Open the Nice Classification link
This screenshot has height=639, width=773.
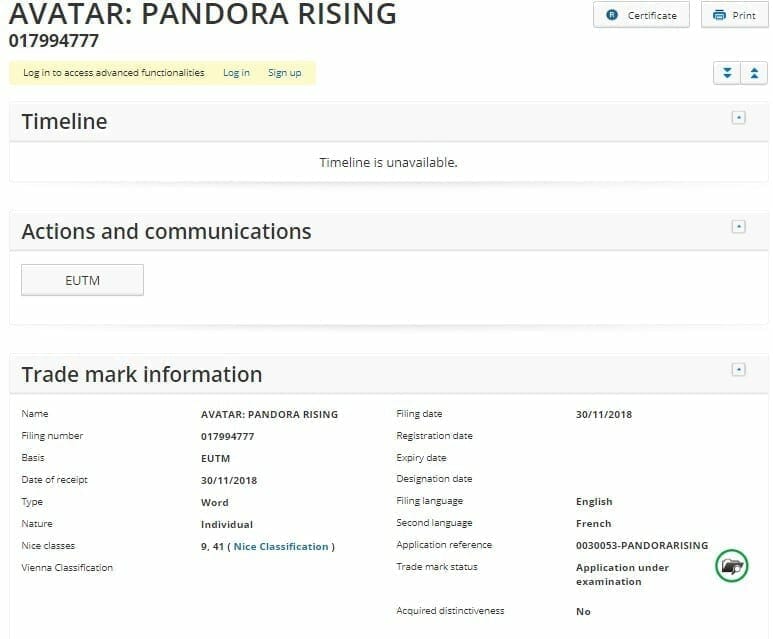(x=281, y=546)
